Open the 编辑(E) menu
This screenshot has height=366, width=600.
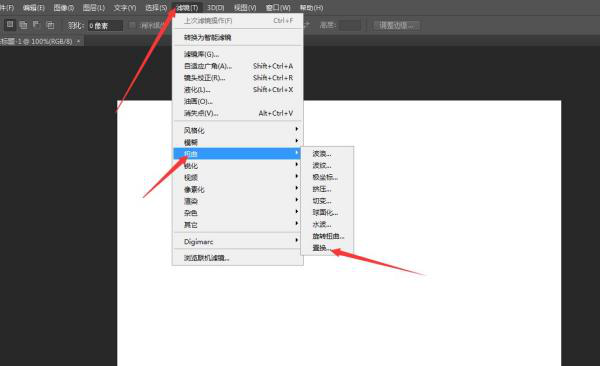(x=34, y=8)
